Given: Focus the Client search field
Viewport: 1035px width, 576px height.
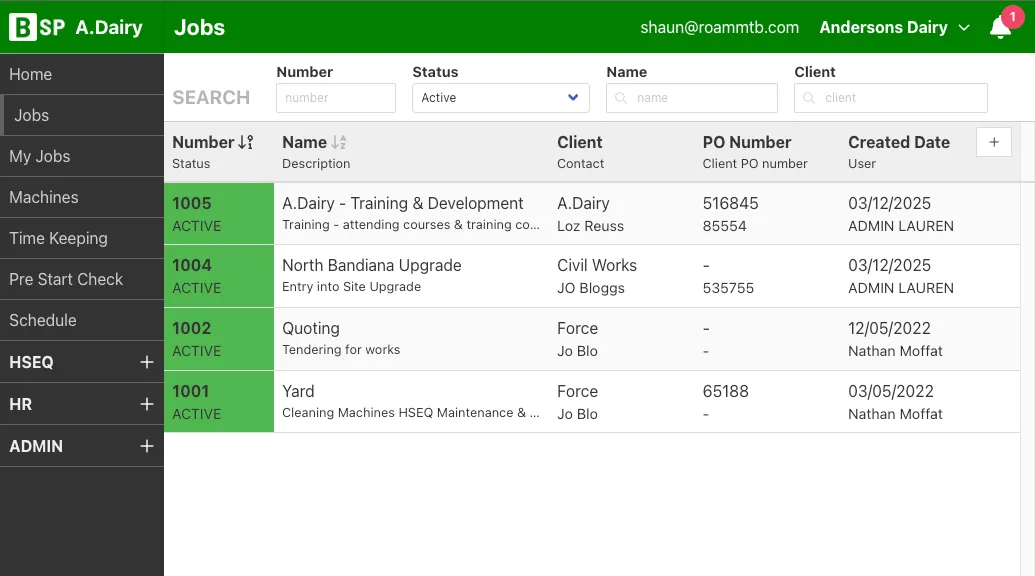Looking at the screenshot, I should tap(890, 98).
